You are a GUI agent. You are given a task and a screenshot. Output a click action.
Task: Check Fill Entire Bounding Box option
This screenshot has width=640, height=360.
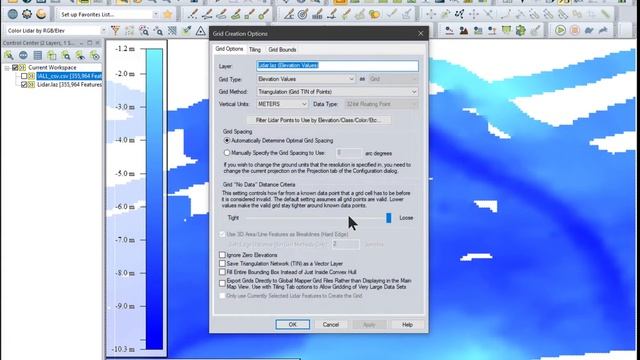222,272
